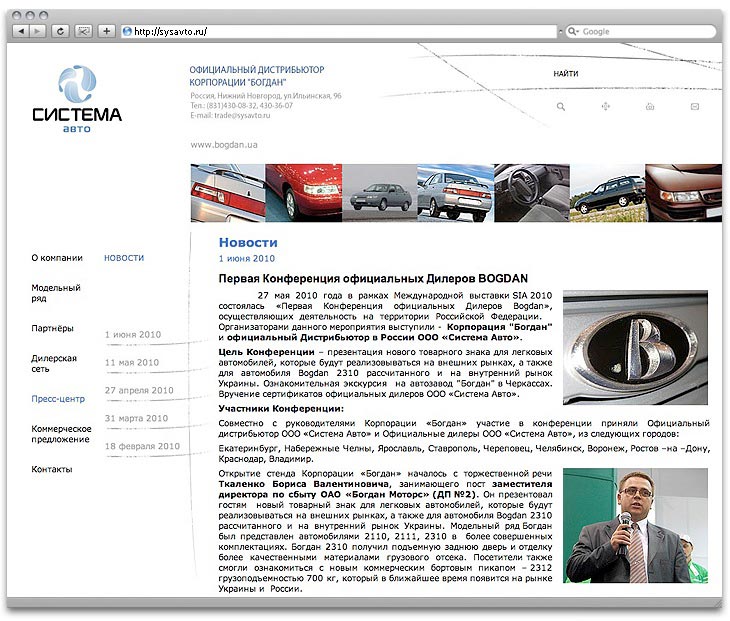Image resolution: width=730 pixels, height=621 pixels.
Task: Click the date 1 июня 2010 under Новости heading
Action: coord(247,258)
